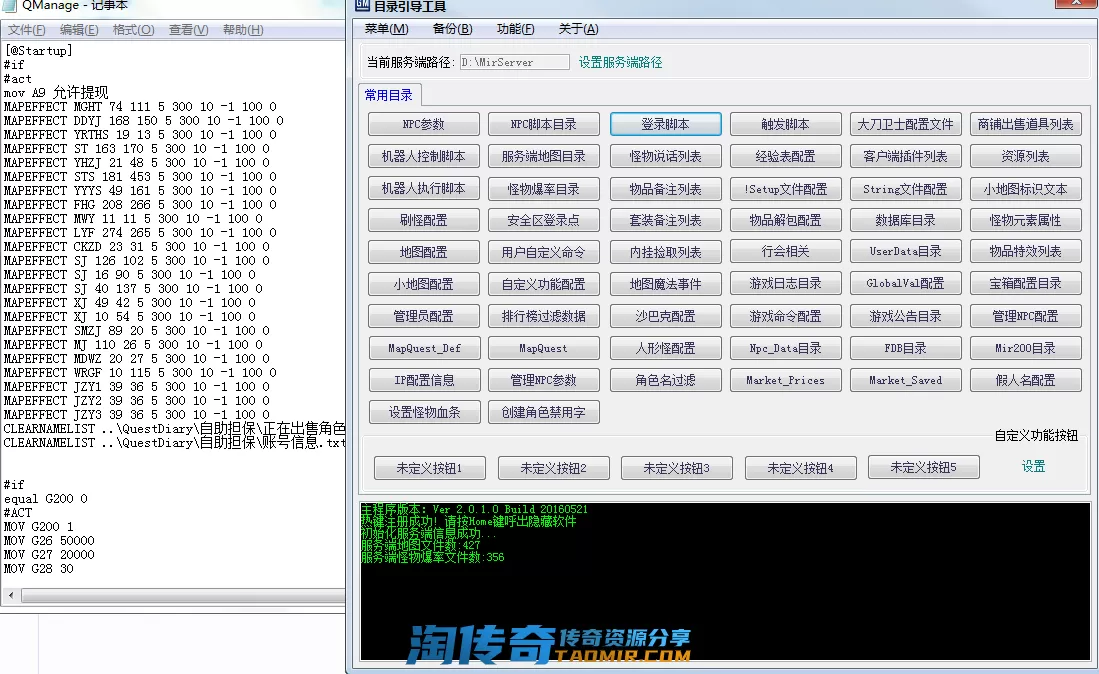Open !Setup文件配置

[x=786, y=188]
